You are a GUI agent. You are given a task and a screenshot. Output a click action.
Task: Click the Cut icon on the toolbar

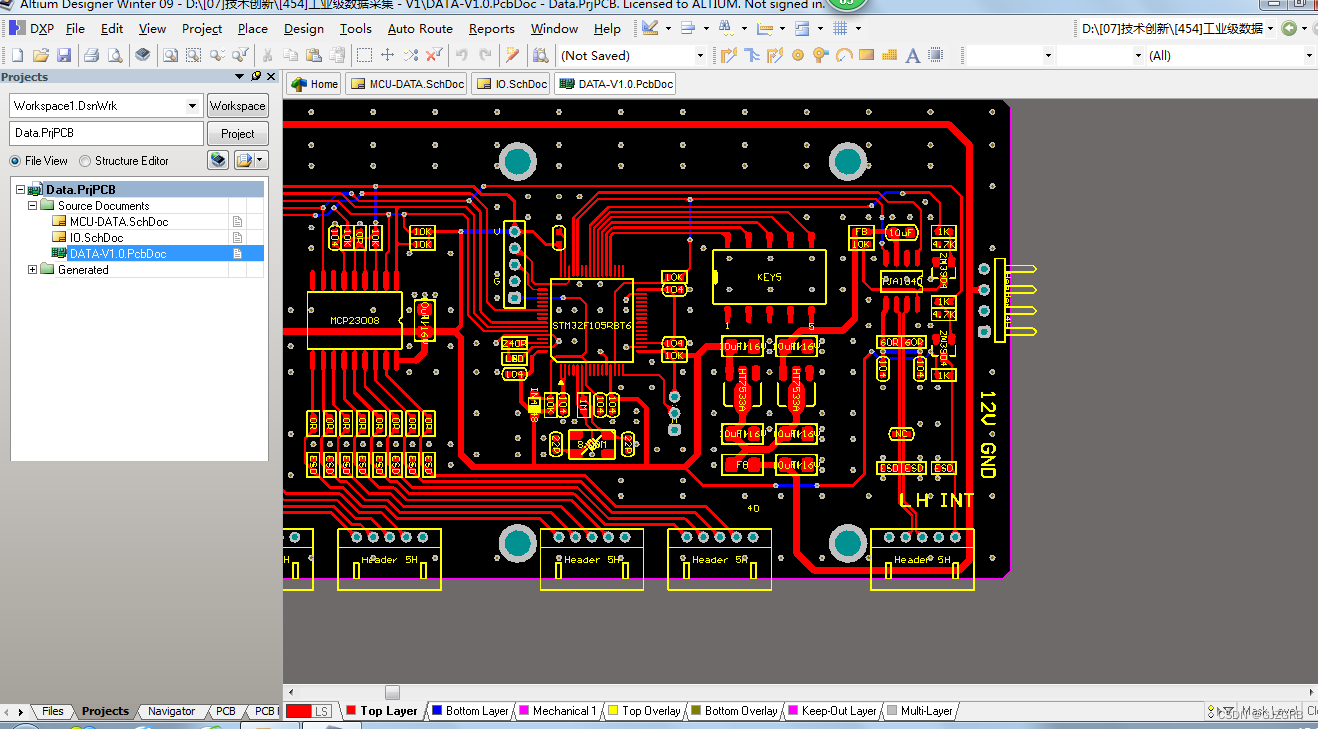pos(268,55)
